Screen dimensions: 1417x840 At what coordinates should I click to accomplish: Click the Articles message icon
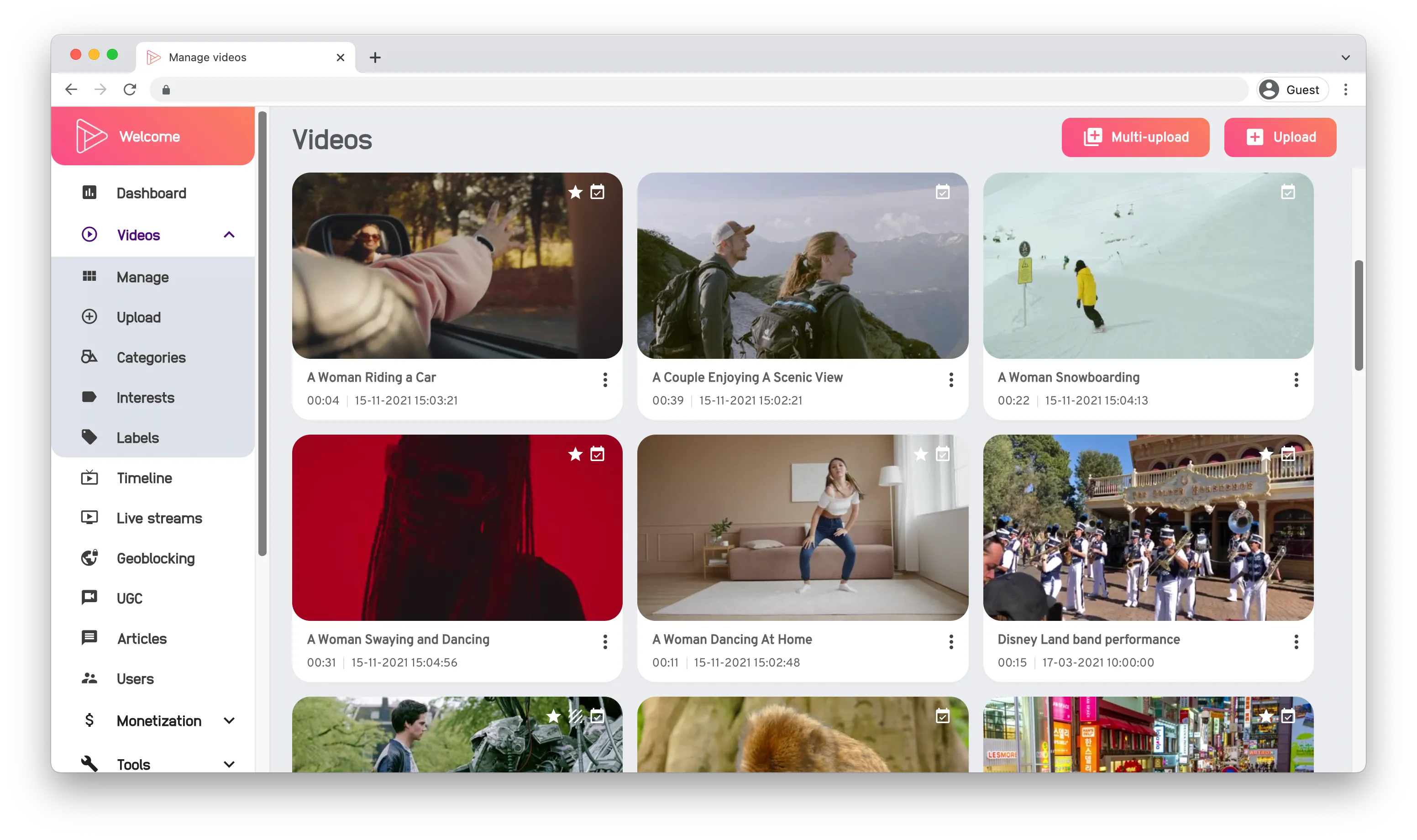89,638
